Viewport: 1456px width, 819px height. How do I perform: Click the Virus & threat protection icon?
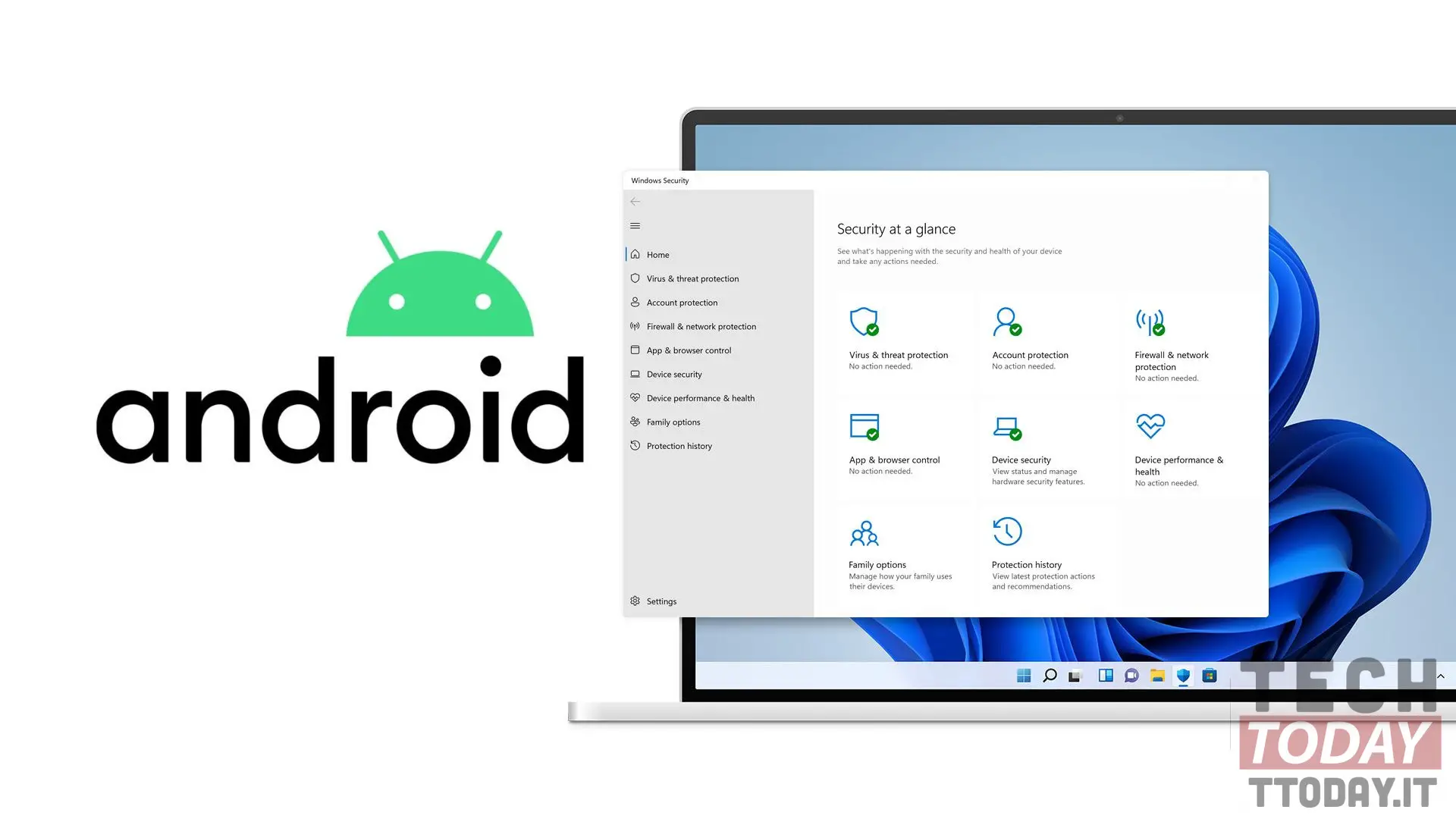pyautogui.click(x=864, y=321)
